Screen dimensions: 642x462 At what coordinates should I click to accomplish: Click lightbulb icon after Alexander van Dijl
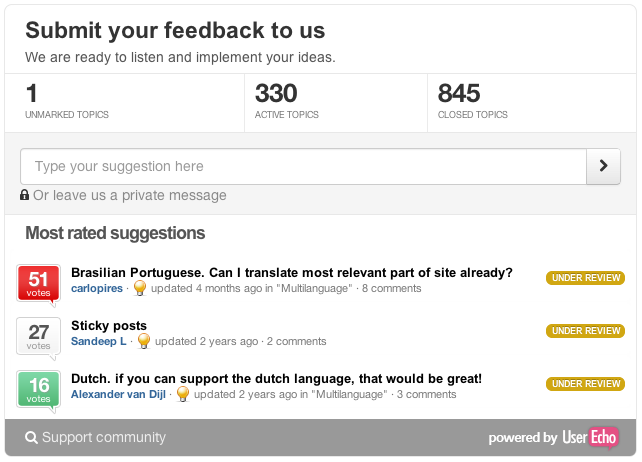[x=183, y=394]
